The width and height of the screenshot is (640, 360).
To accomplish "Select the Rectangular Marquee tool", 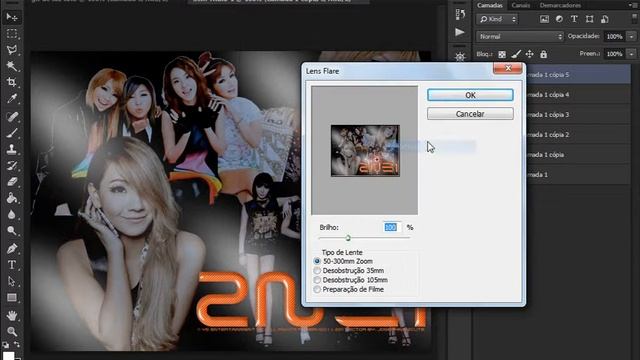I will tap(12, 33).
